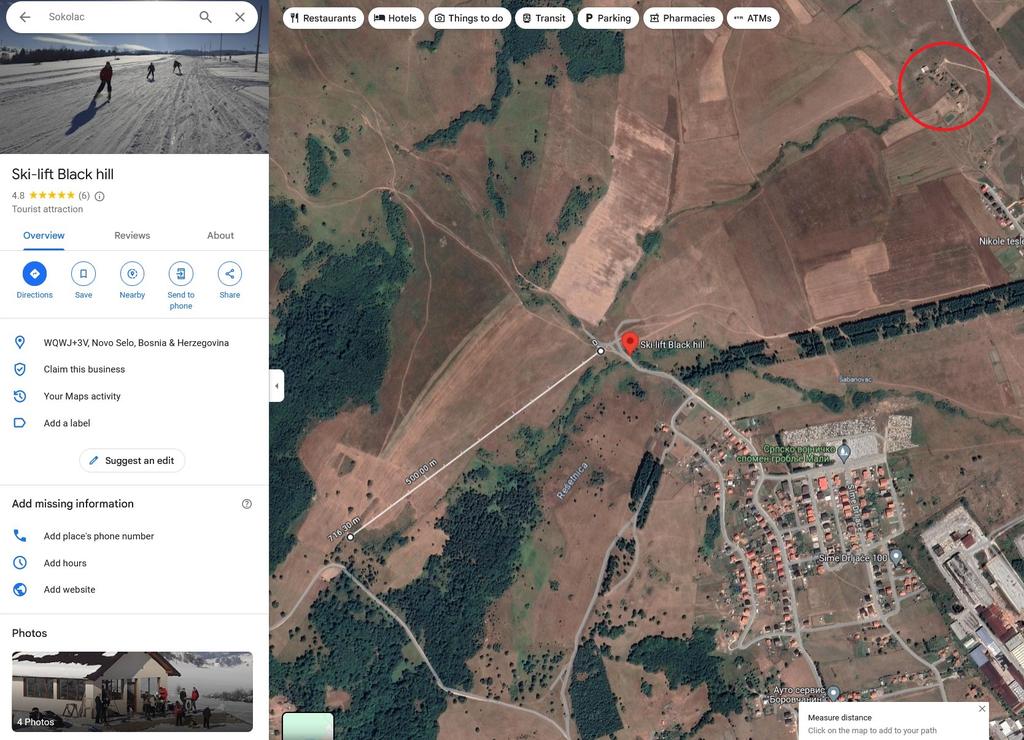1024x740 pixels.
Task: Open rating info icon beside reviews count
Action: [x=99, y=196]
